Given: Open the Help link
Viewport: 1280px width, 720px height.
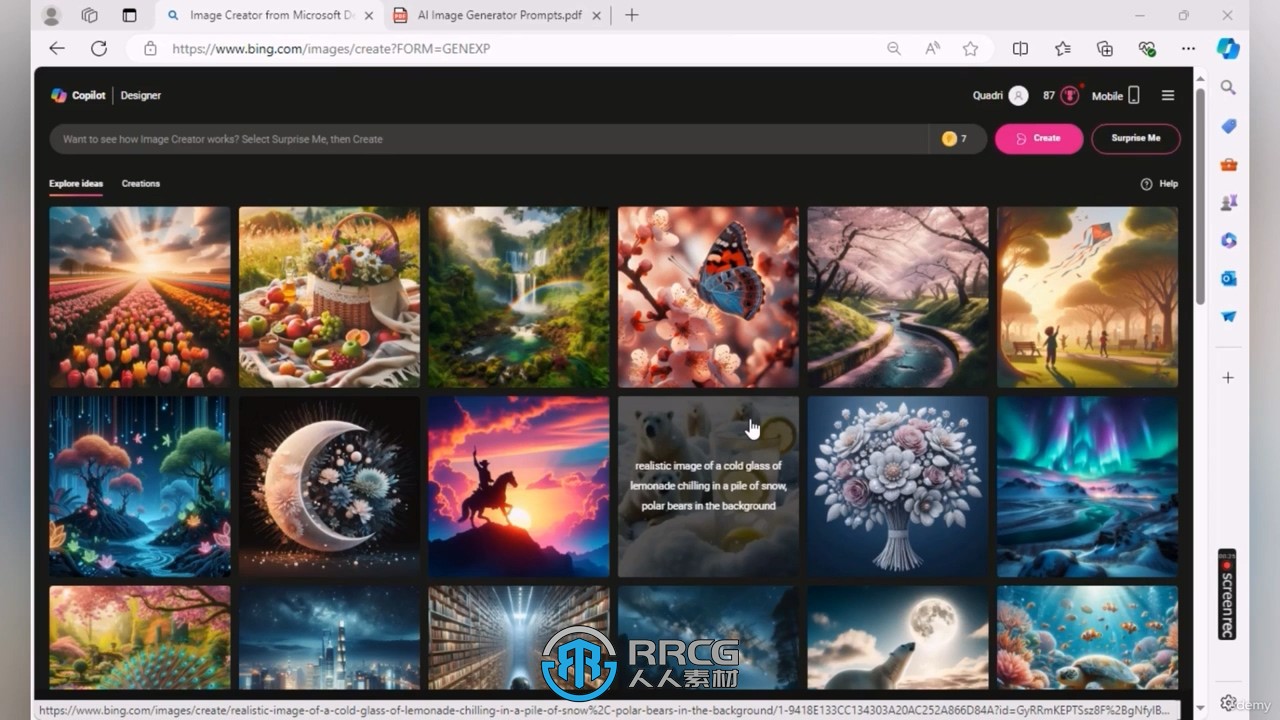Looking at the screenshot, I should [x=1159, y=184].
